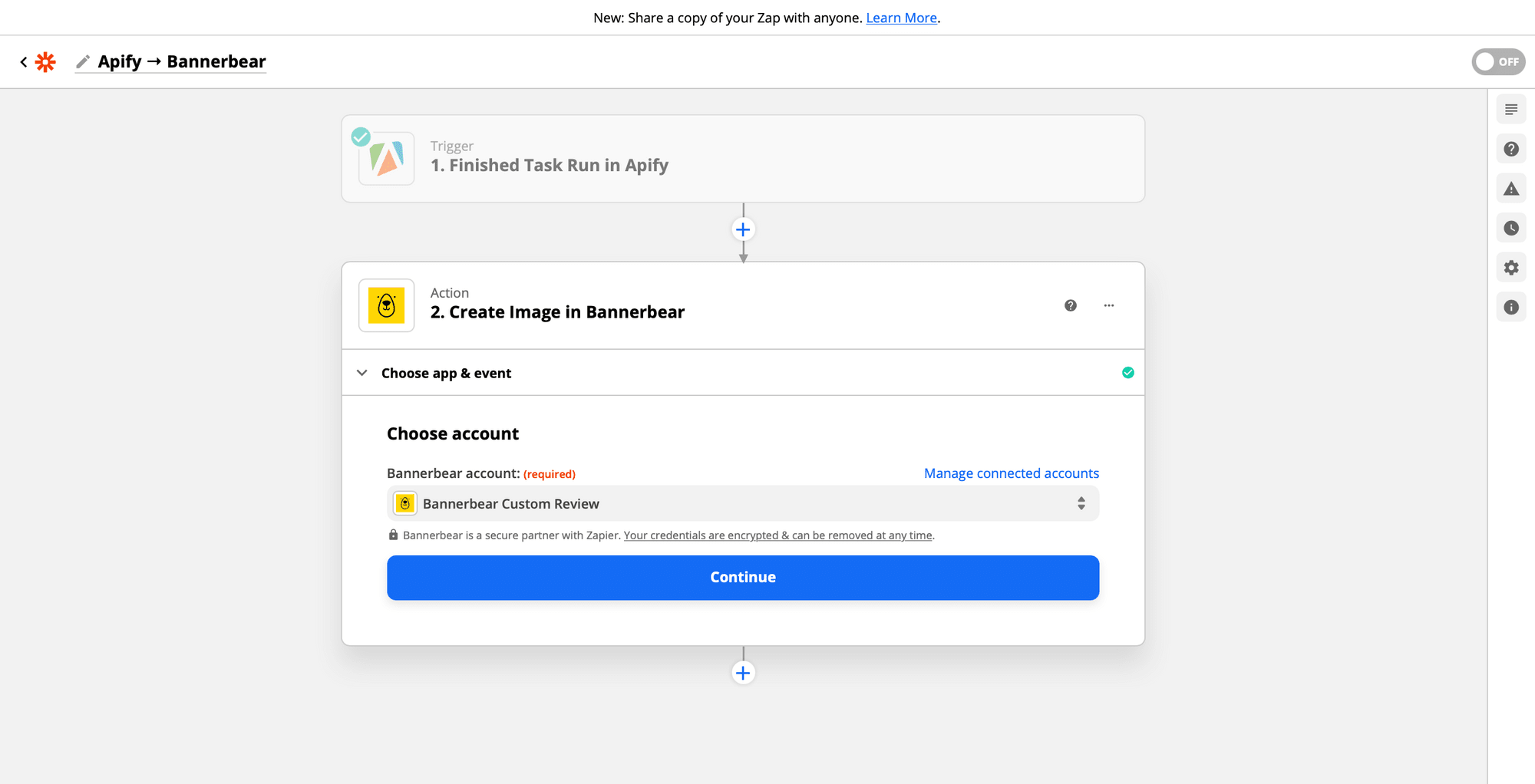Click the trigger step completed checkmark badge
The image size is (1535, 784).
click(361, 137)
